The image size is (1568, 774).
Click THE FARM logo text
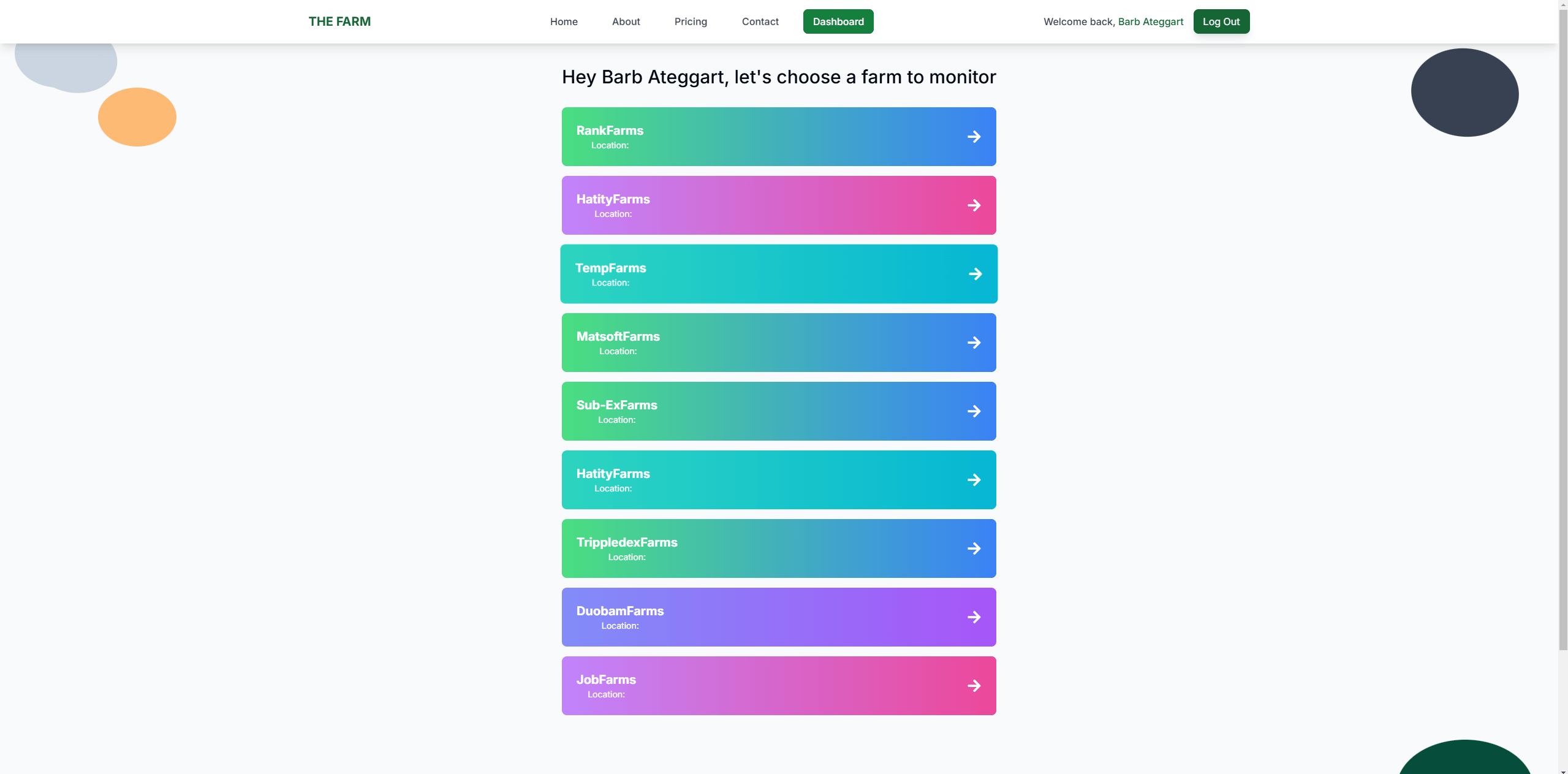339,21
